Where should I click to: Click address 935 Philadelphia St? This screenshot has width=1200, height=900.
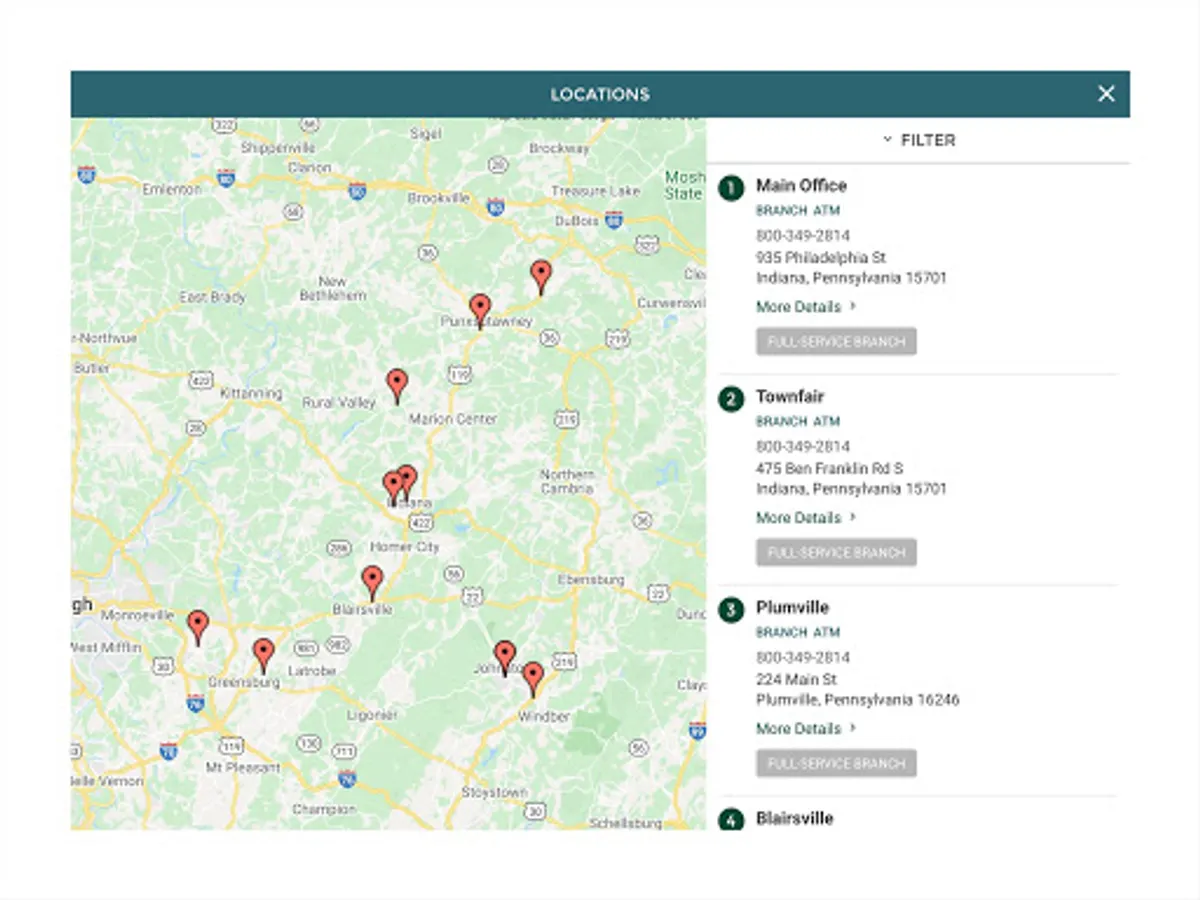point(821,258)
